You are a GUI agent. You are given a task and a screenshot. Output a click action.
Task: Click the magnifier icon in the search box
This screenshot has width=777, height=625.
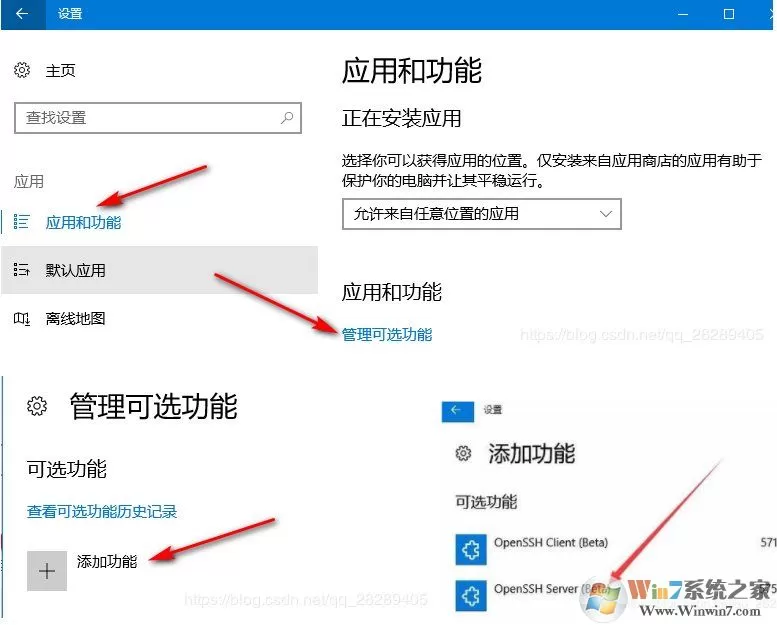pos(286,118)
